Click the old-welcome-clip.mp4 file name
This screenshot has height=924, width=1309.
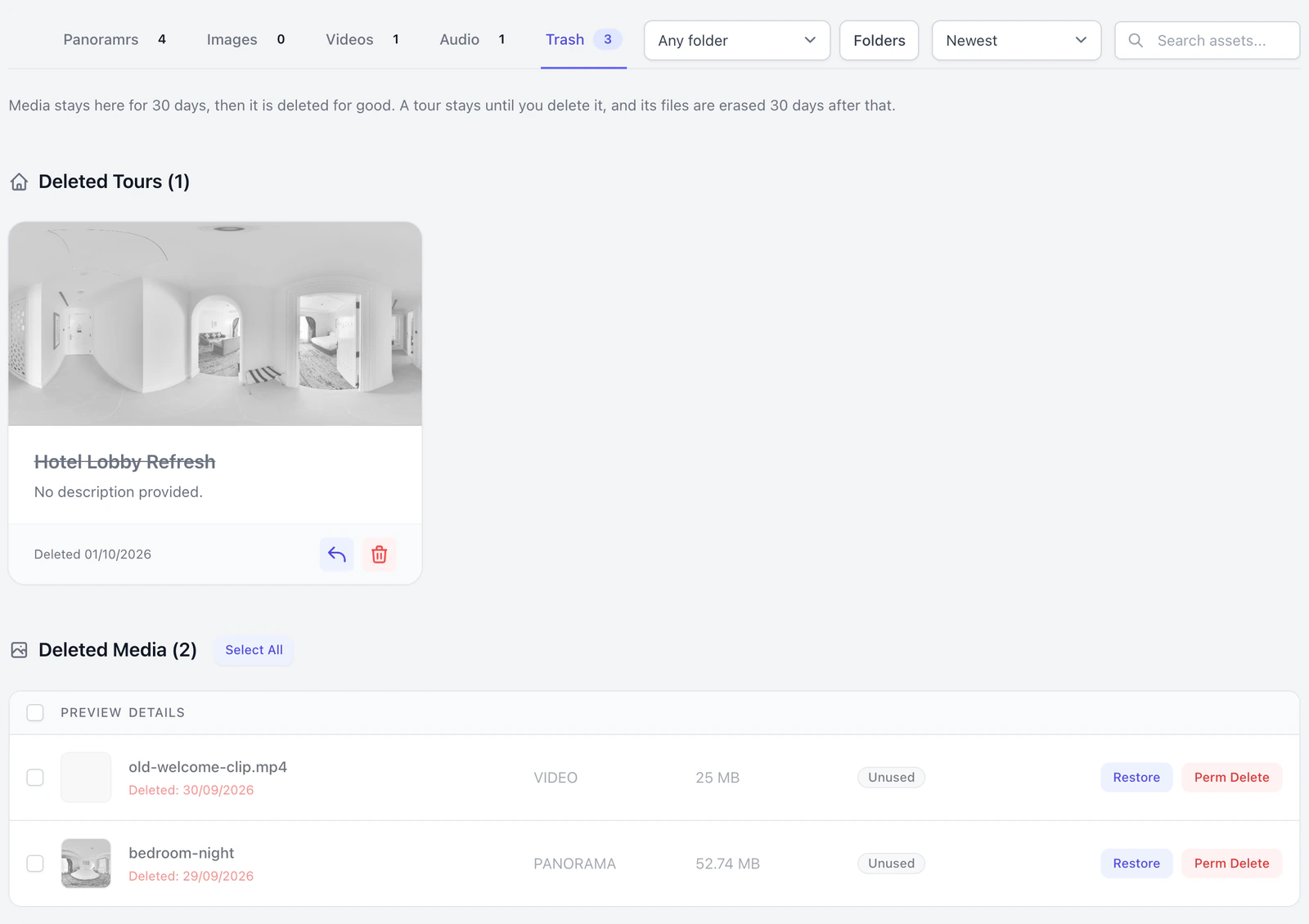tap(208, 767)
